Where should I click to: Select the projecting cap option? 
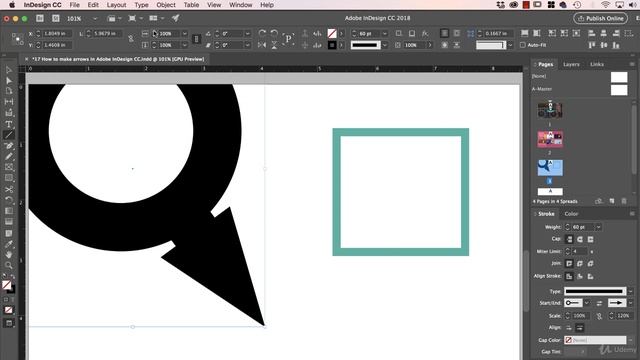click(591, 239)
